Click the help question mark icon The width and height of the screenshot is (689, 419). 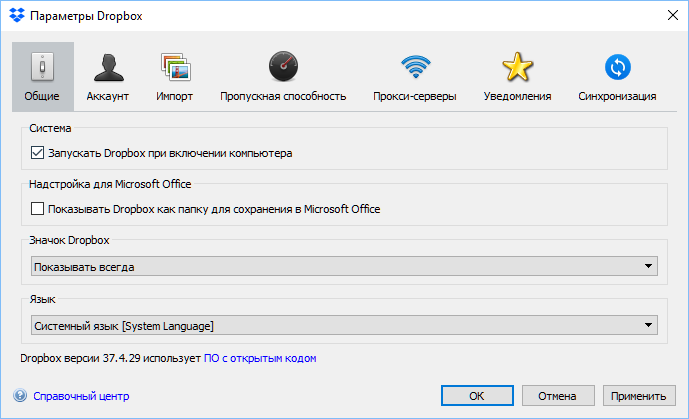coord(20,396)
